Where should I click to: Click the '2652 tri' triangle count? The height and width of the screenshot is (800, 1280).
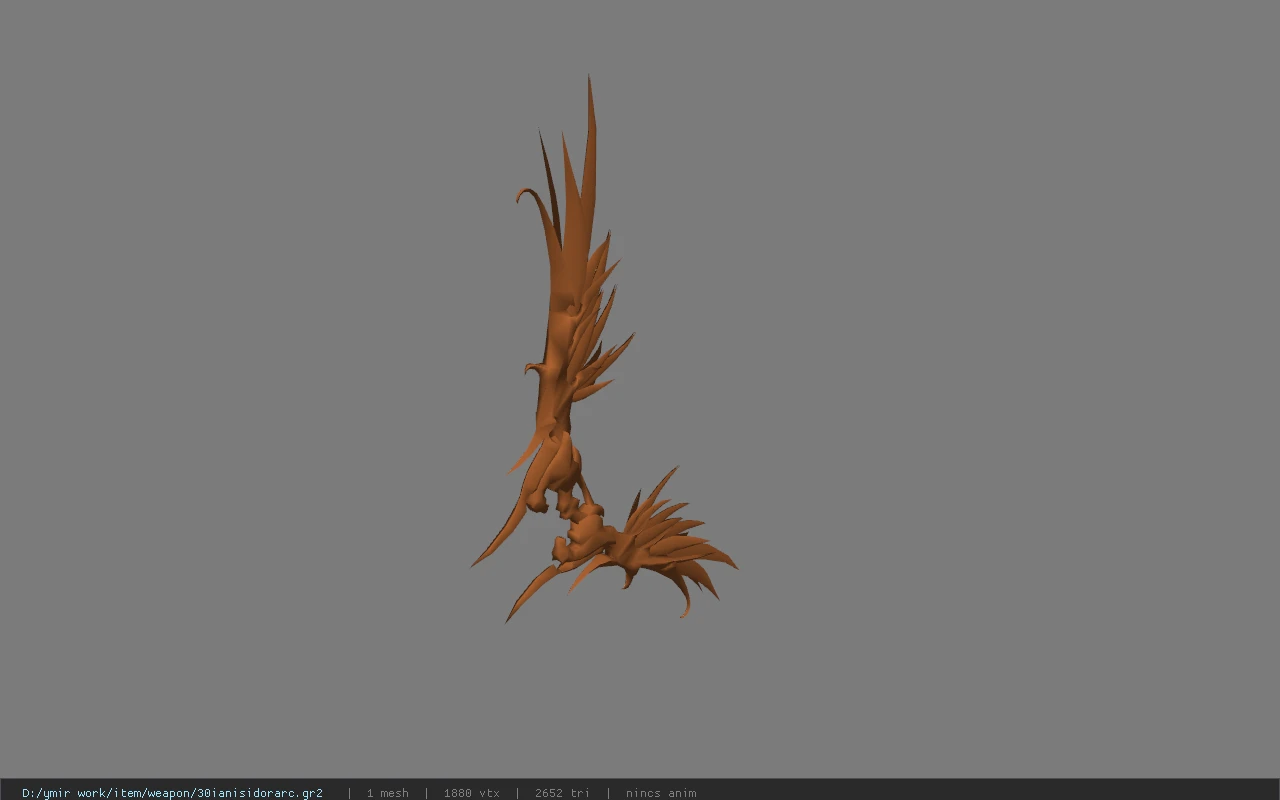coord(562,793)
